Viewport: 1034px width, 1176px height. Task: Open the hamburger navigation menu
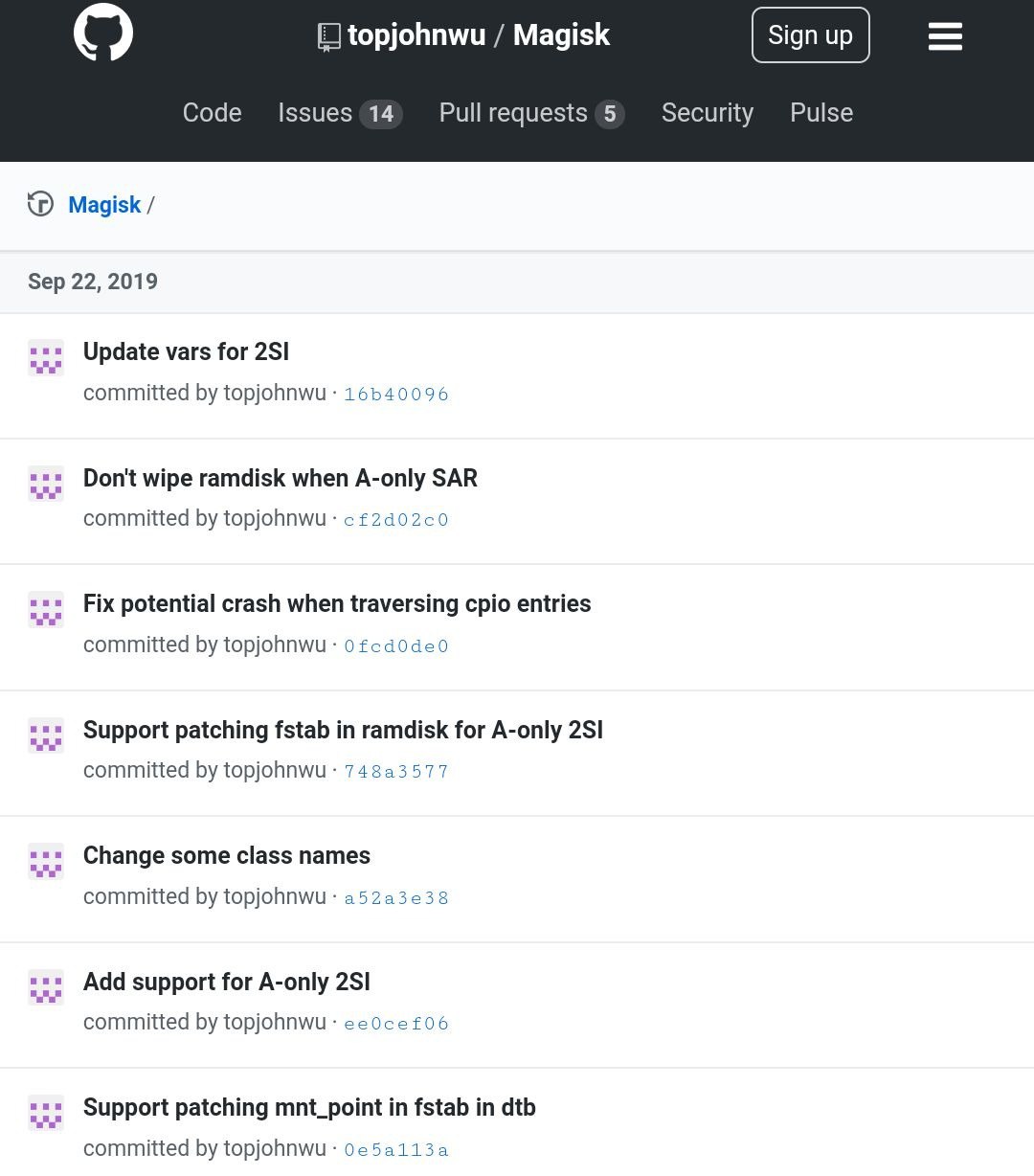pos(945,36)
